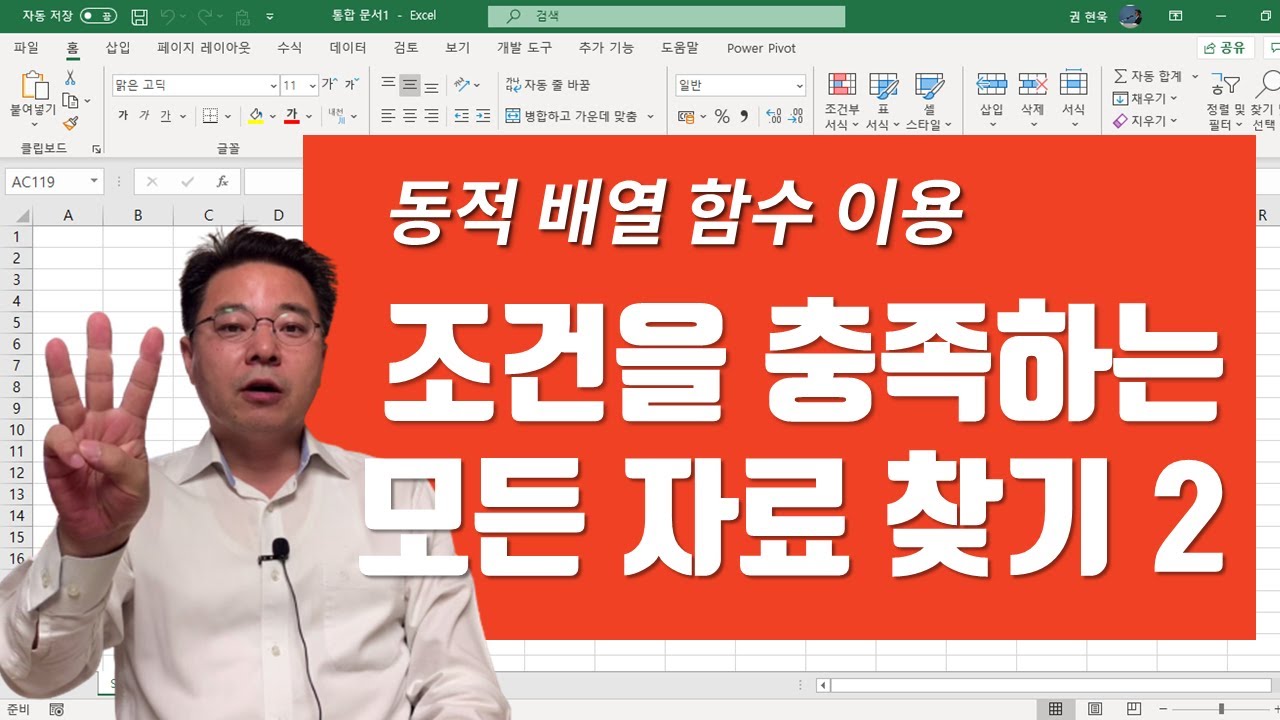
Task: Toggle 자동 줄 바꿈 wrap text
Action: pos(547,85)
